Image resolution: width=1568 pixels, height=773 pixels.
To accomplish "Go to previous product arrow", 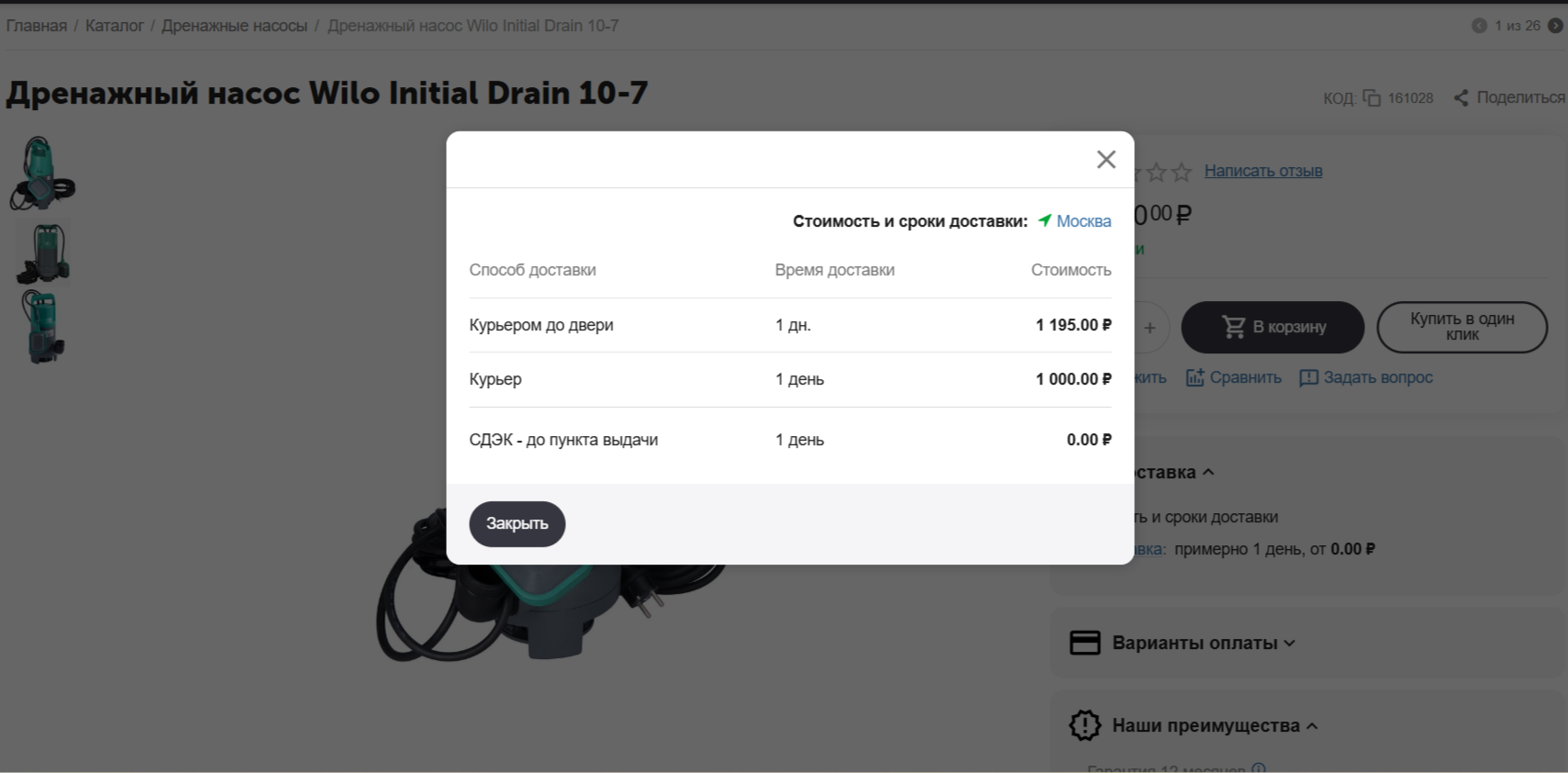I will 1479,26.
